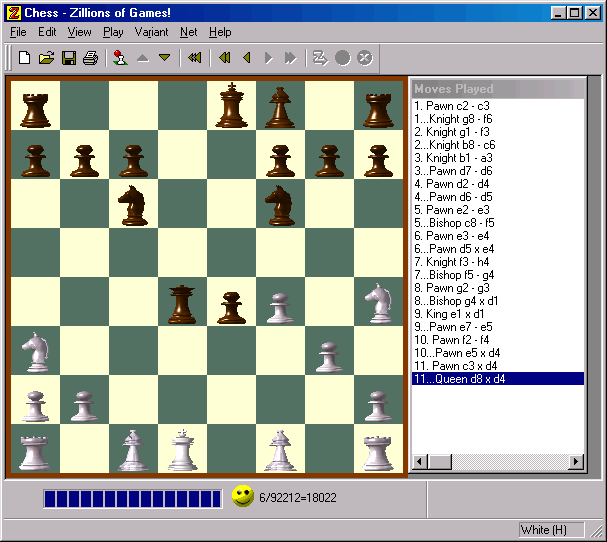
Task: Open the File menu
Action: [18, 32]
